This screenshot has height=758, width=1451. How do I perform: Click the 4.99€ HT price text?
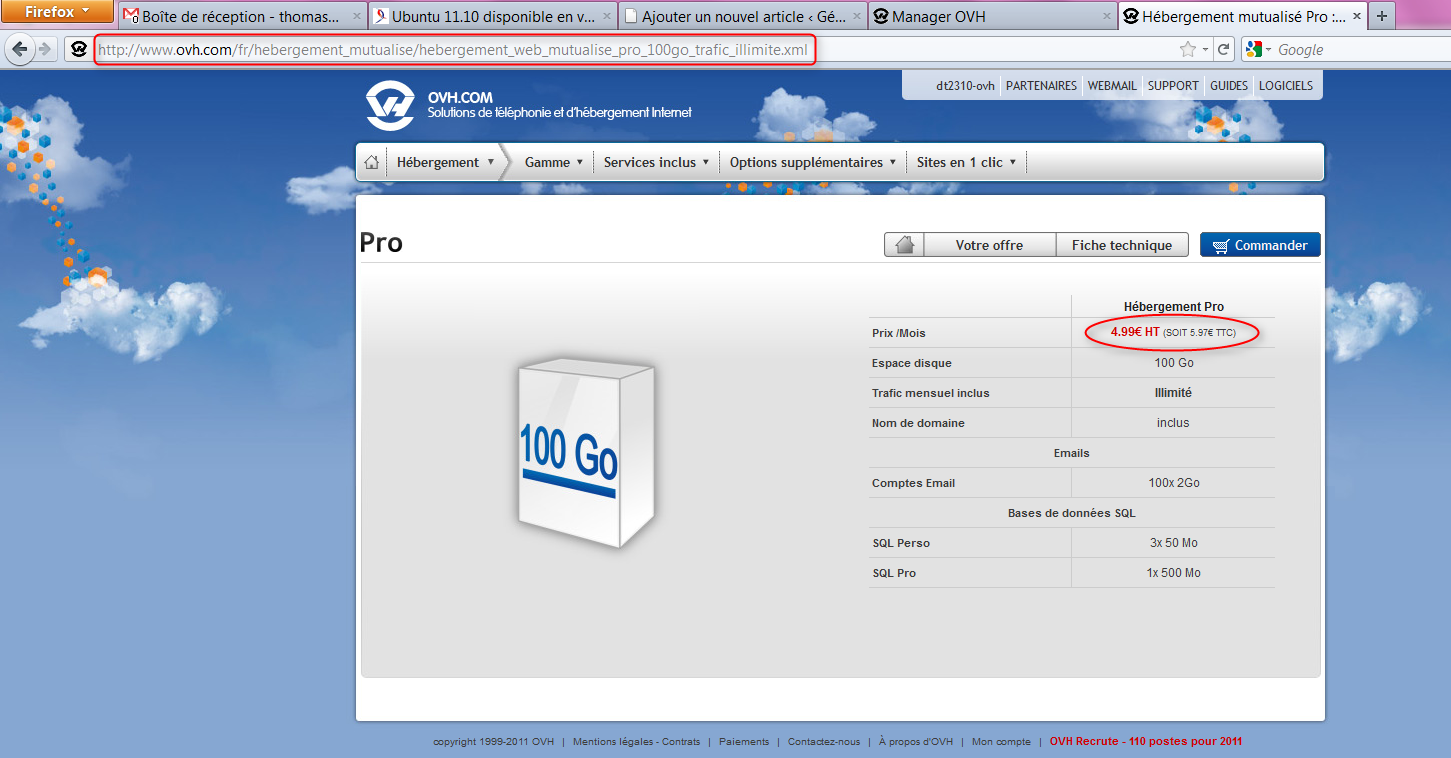coord(1135,332)
